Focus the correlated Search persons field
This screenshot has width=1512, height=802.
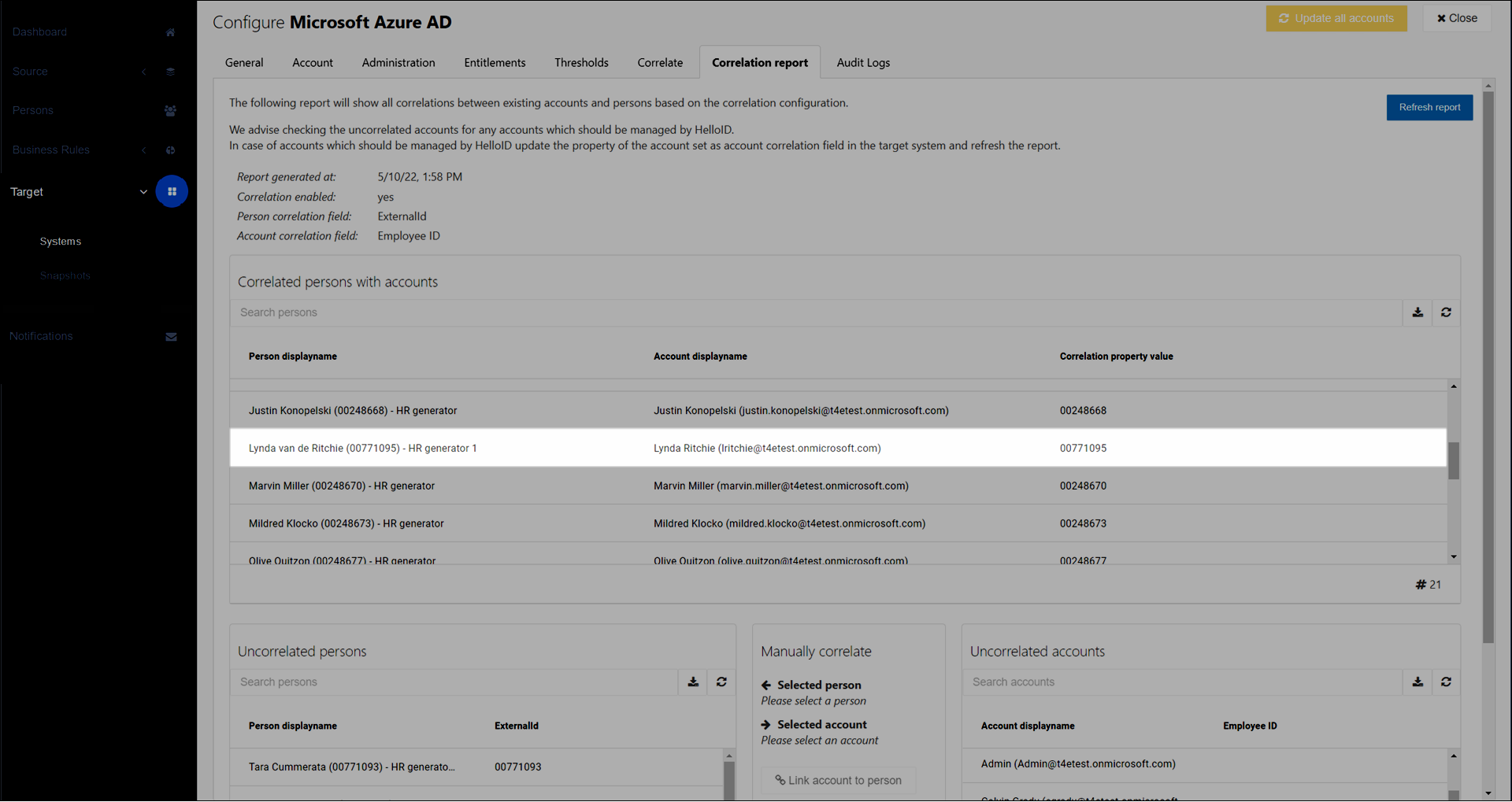tap(816, 312)
